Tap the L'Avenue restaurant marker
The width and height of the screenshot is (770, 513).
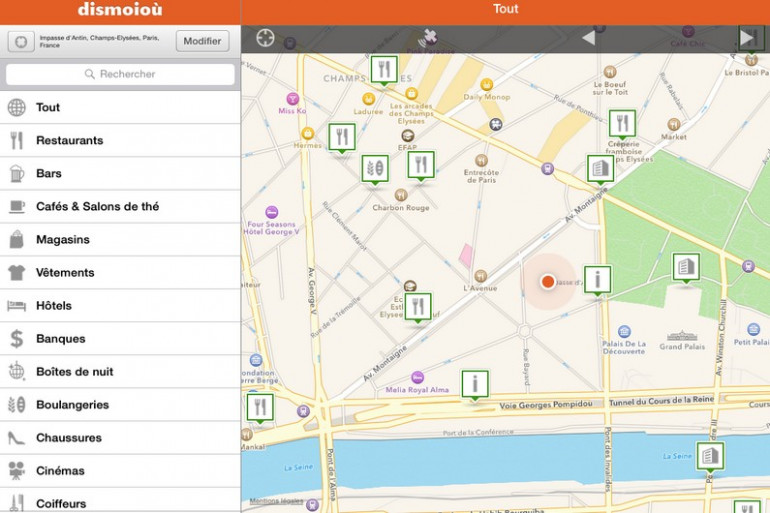(481, 276)
